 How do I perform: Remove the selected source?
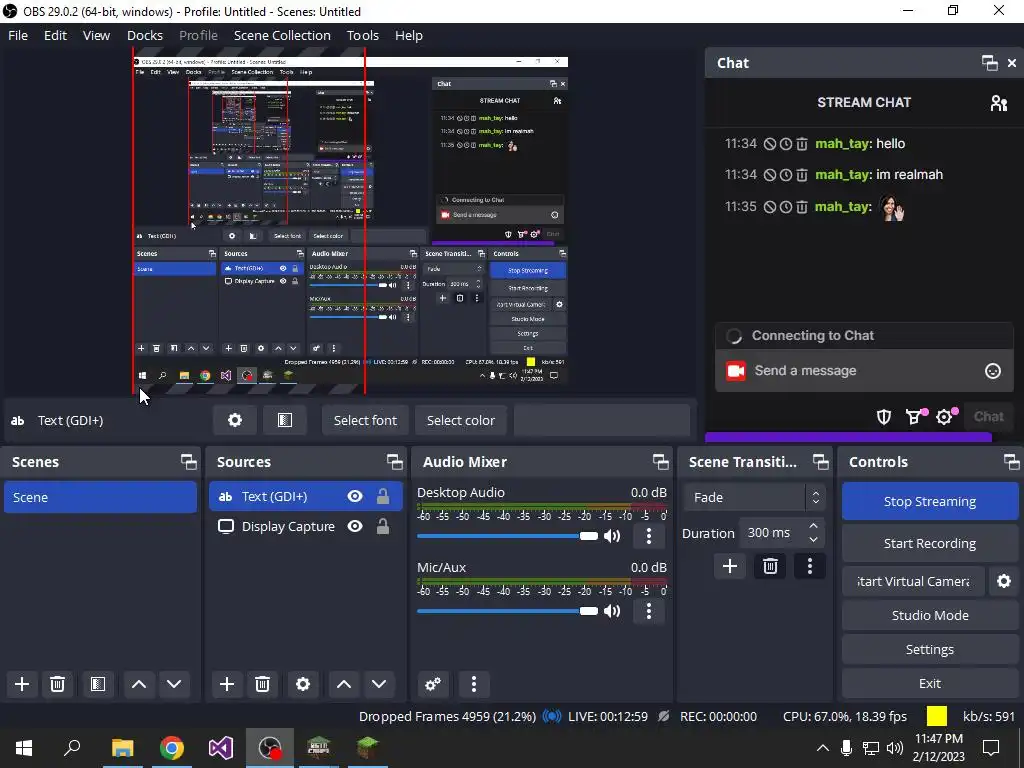pyautogui.click(x=263, y=684)
